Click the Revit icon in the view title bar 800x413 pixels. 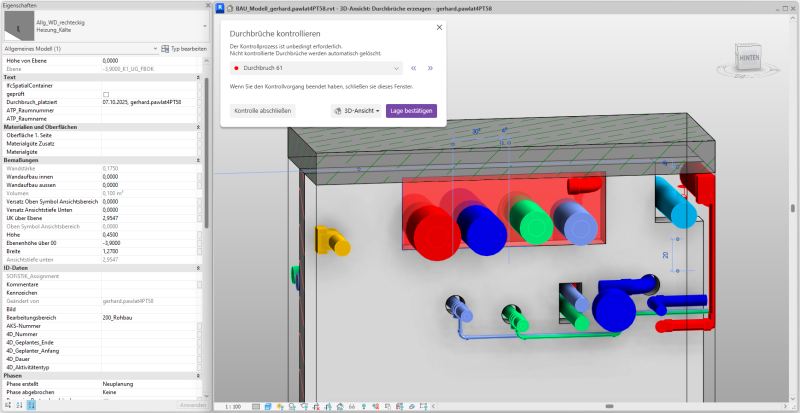point(221,6)
